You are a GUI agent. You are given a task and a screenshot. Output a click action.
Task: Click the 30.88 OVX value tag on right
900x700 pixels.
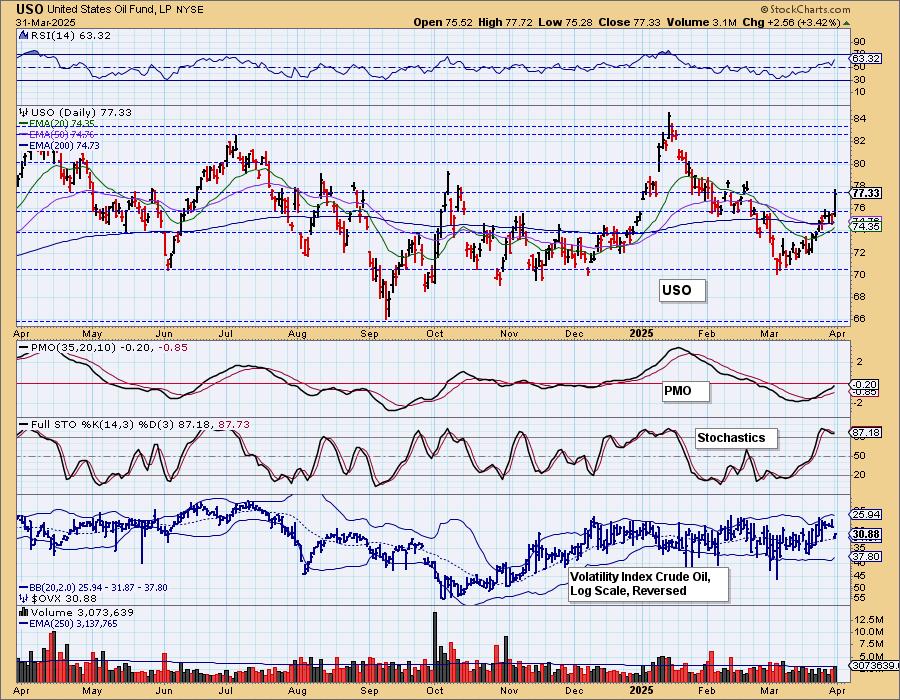(867, 534)
